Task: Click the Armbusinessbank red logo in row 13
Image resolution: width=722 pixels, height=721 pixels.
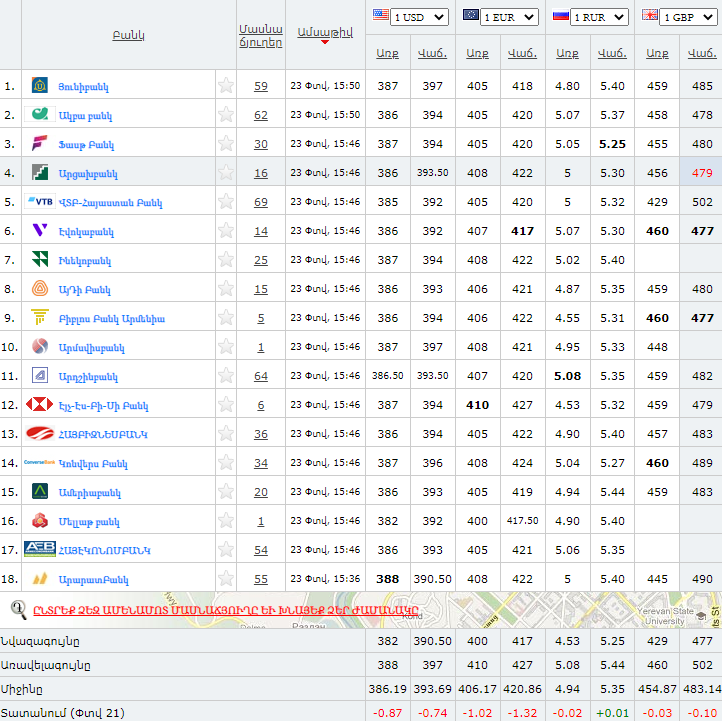Action: 40,433
